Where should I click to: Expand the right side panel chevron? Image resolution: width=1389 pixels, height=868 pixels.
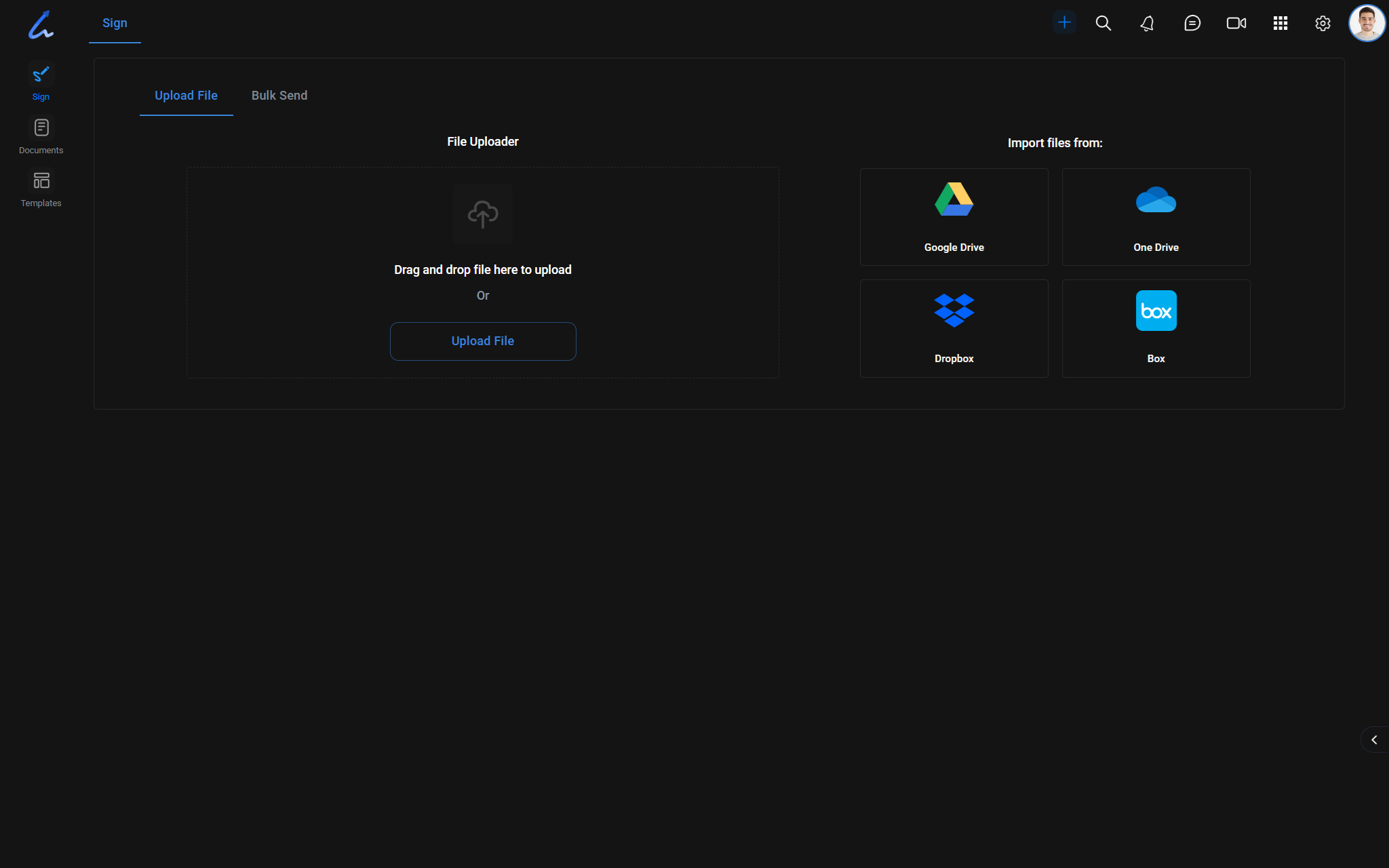tap(1374, 740)
